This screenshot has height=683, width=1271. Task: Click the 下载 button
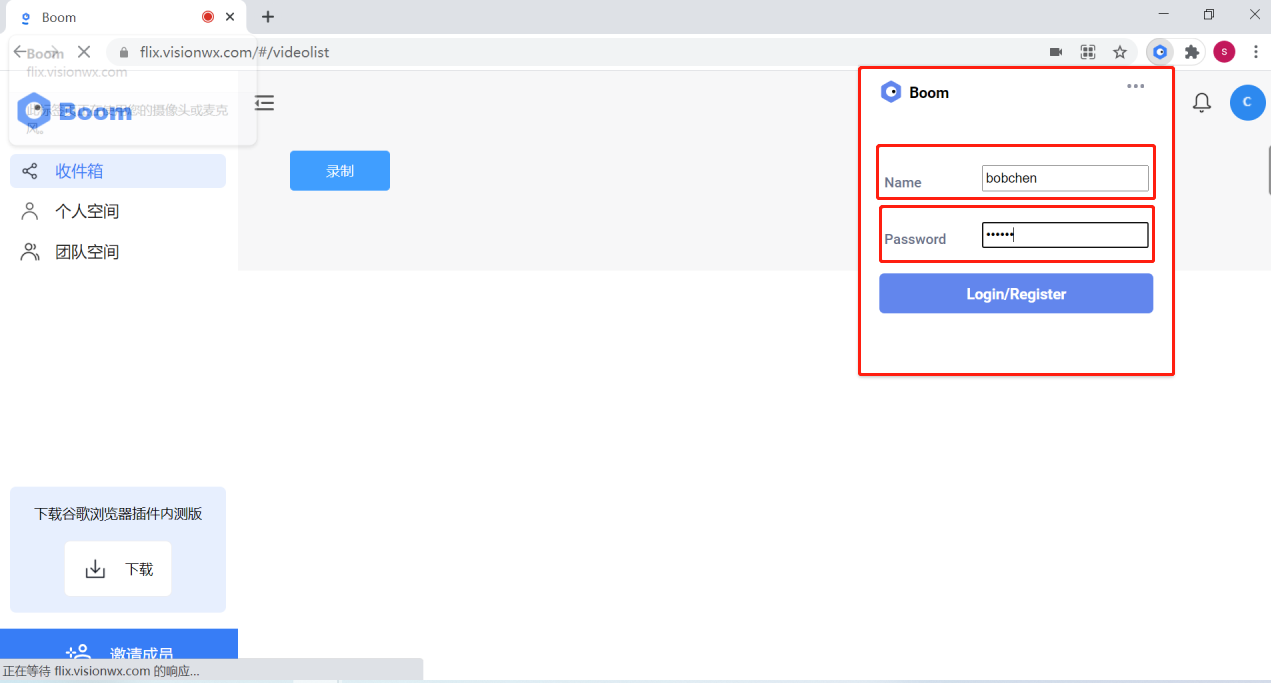click(x=118, y=569)
